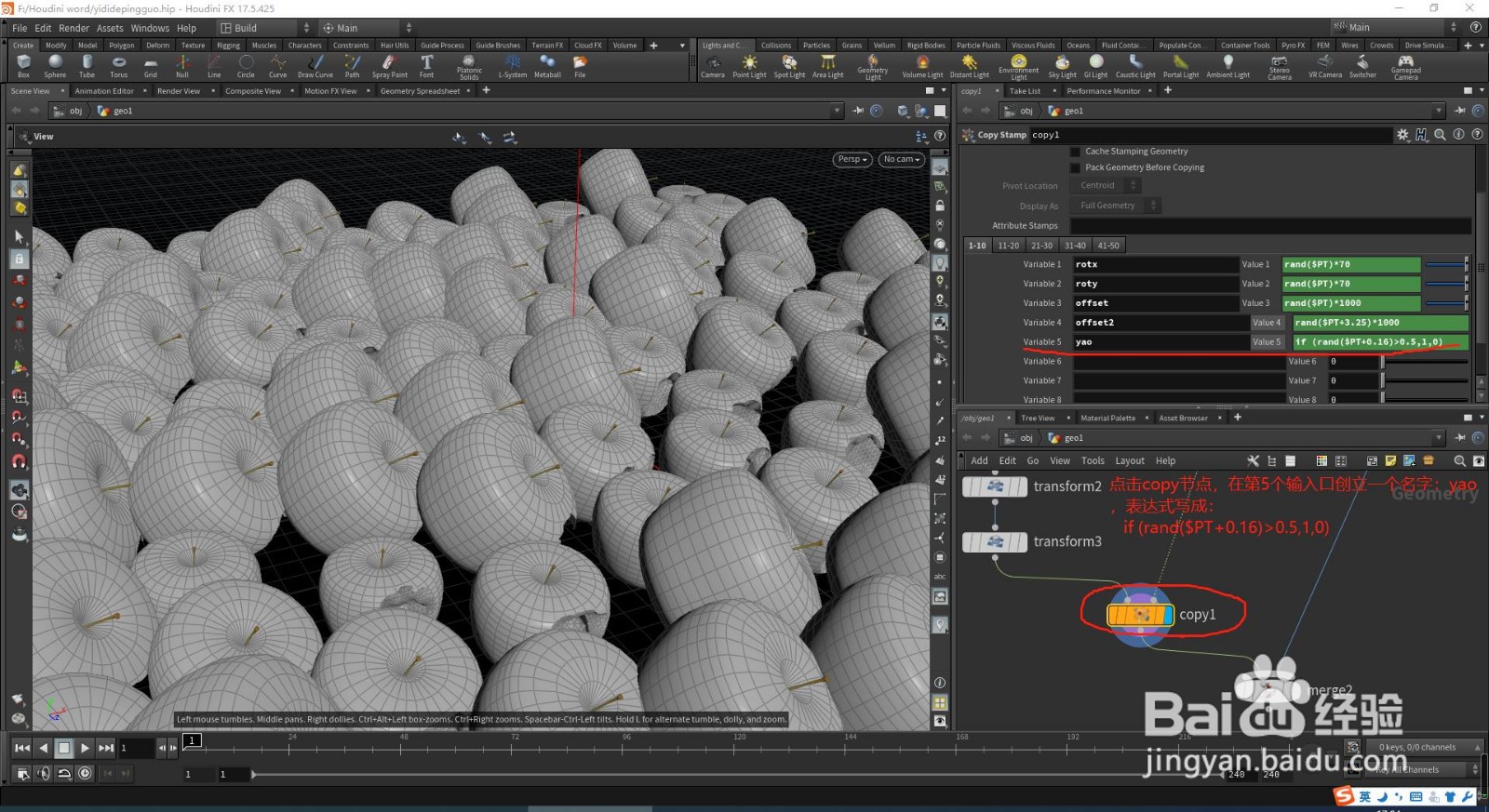Open the Display As dropdown
Viewport: 1489px width, 812px height.
(x=1115, y=206)
